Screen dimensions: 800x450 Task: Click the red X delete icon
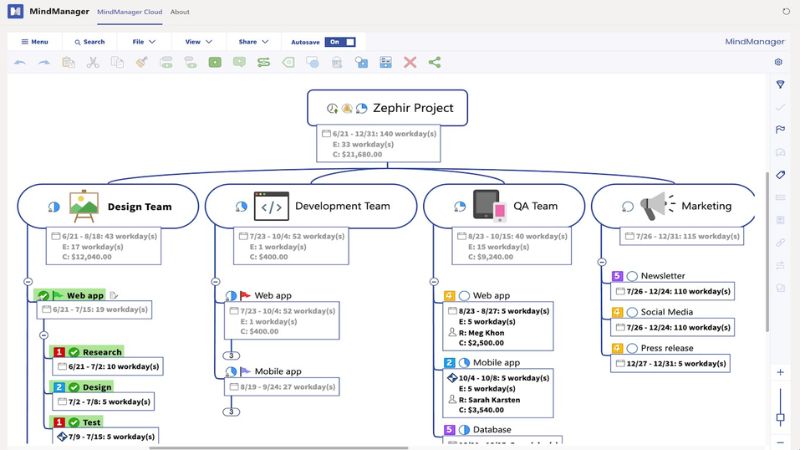[410, 62]
